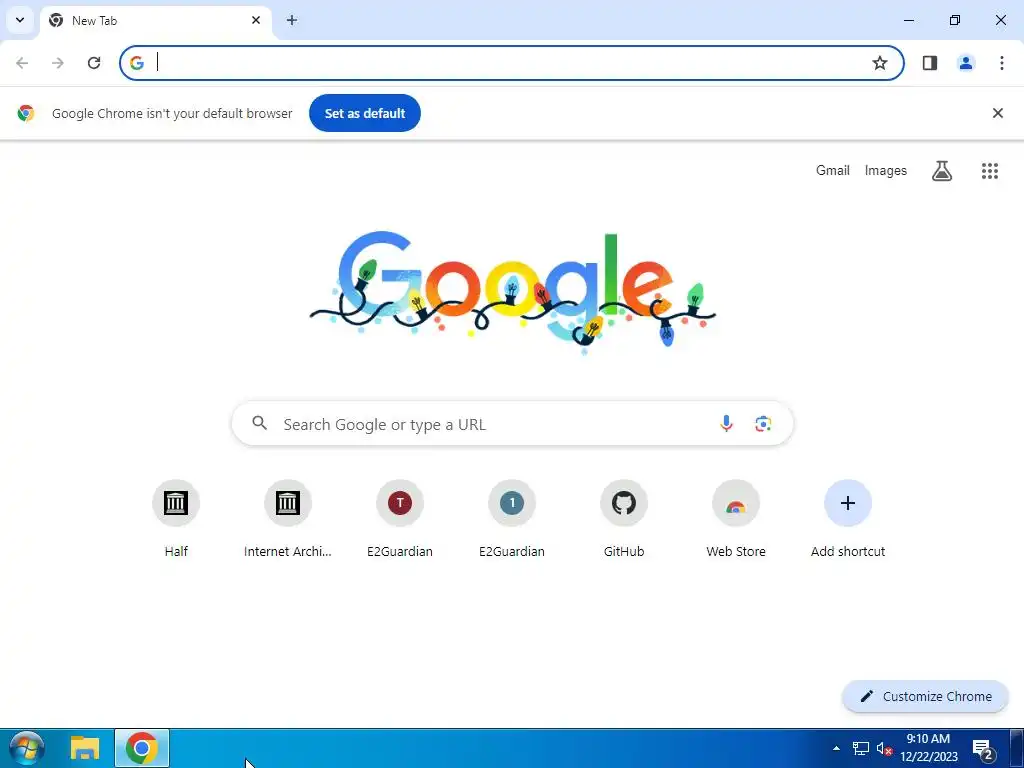The width and height of the screenshot is (1024, 768).
Task: Open the tab search dropdown arrow
Action: tap(20, 20)
